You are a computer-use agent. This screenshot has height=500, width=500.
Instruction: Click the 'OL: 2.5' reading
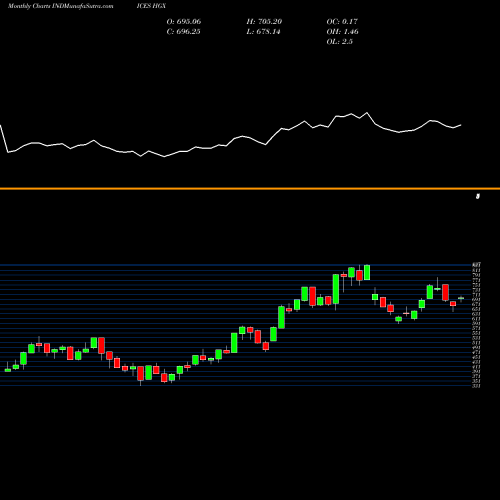[339, 42]
